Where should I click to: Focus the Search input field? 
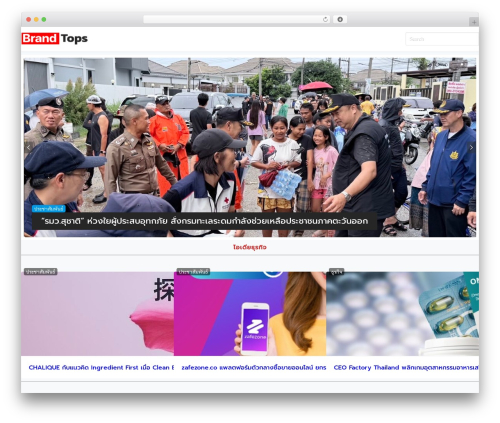(442, 39)
